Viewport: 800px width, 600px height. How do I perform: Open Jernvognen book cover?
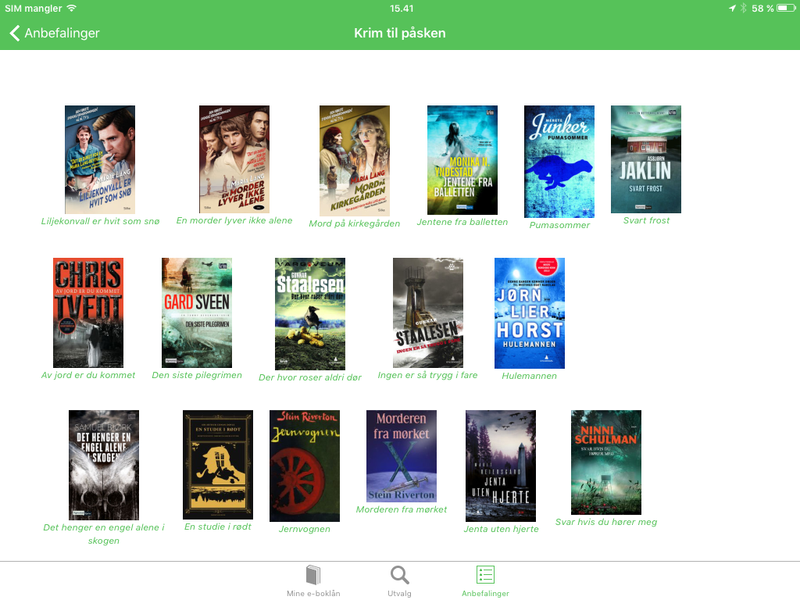(x=305, y=465)
